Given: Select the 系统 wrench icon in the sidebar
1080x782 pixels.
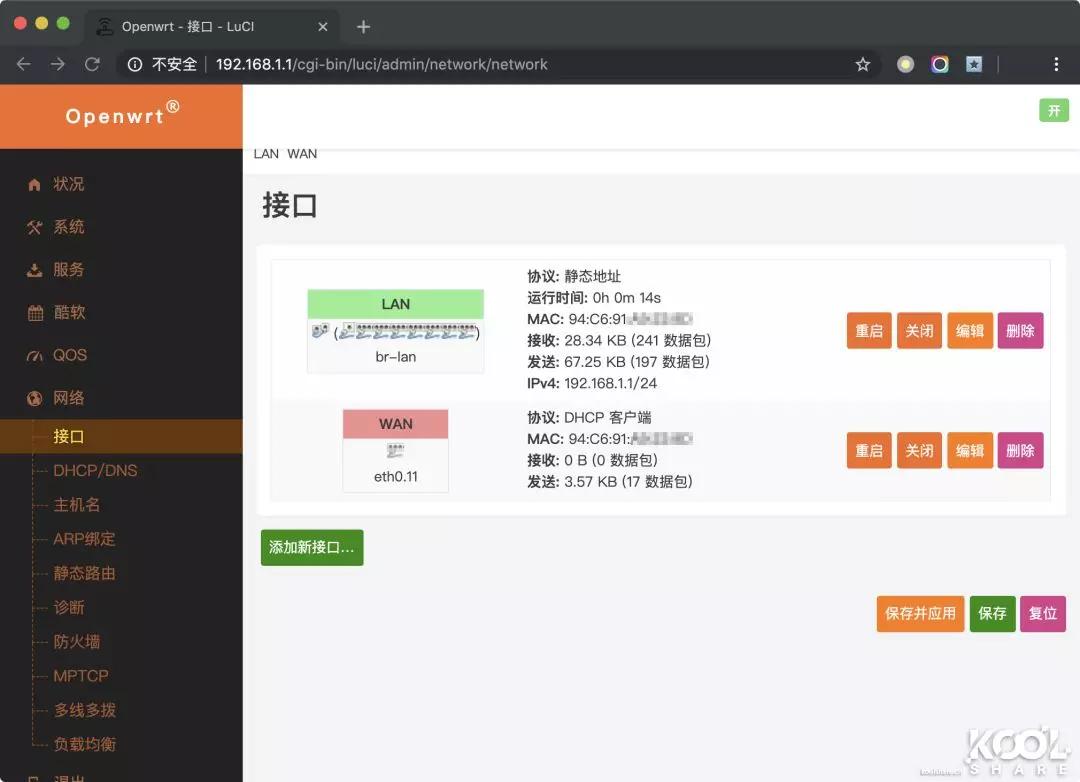Looking at the screenshot, I should 37,227.
